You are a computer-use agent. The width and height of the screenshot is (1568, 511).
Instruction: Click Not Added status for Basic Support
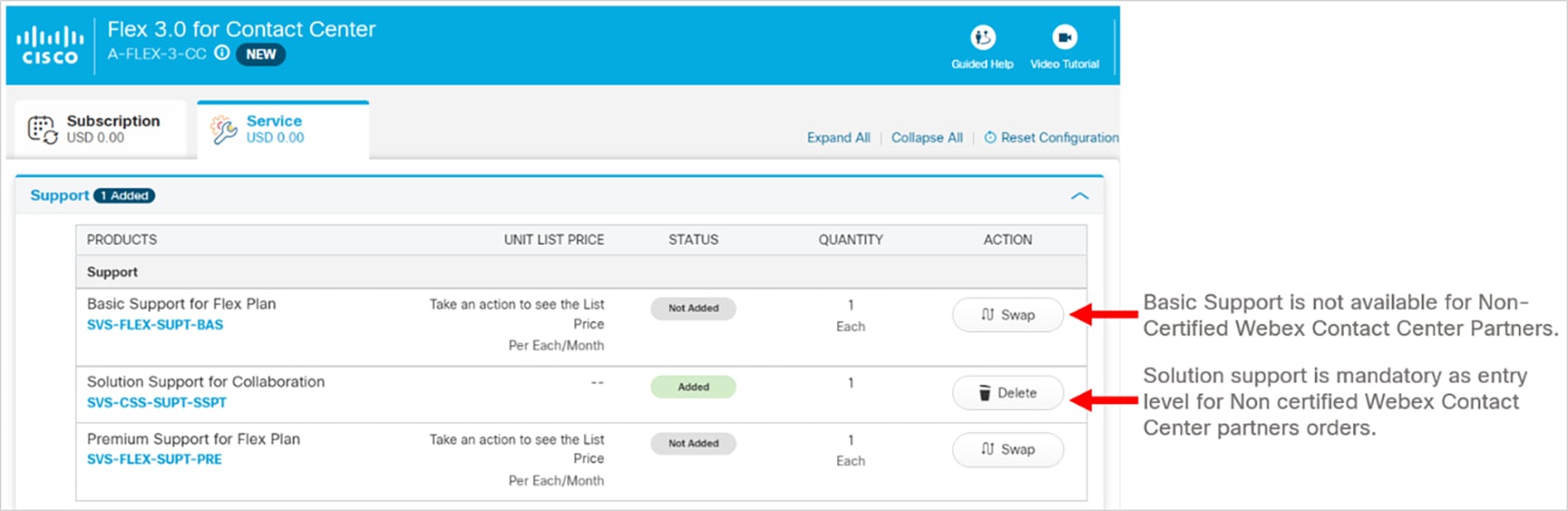tap(693, 308)
